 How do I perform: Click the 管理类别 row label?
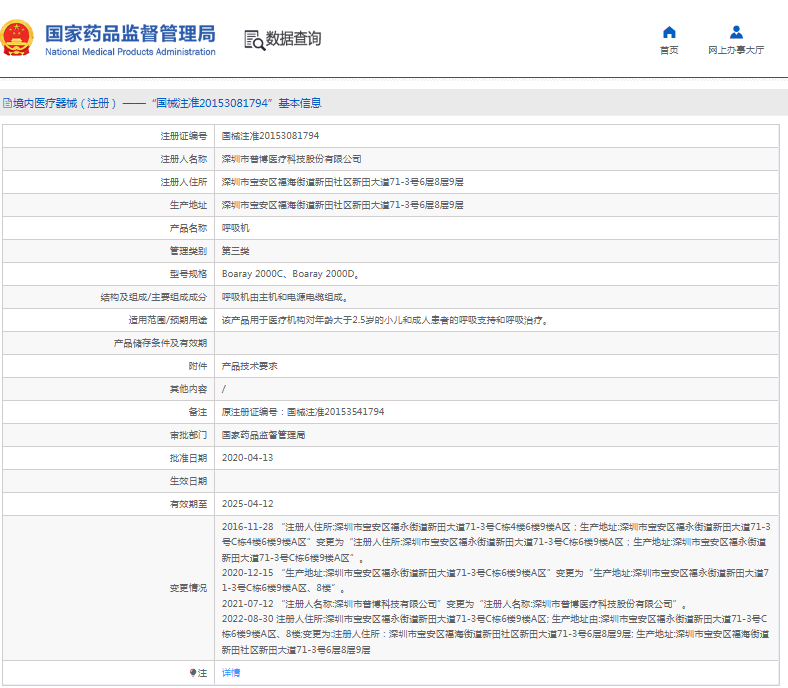pyautogui.click(x=188, y=251)
